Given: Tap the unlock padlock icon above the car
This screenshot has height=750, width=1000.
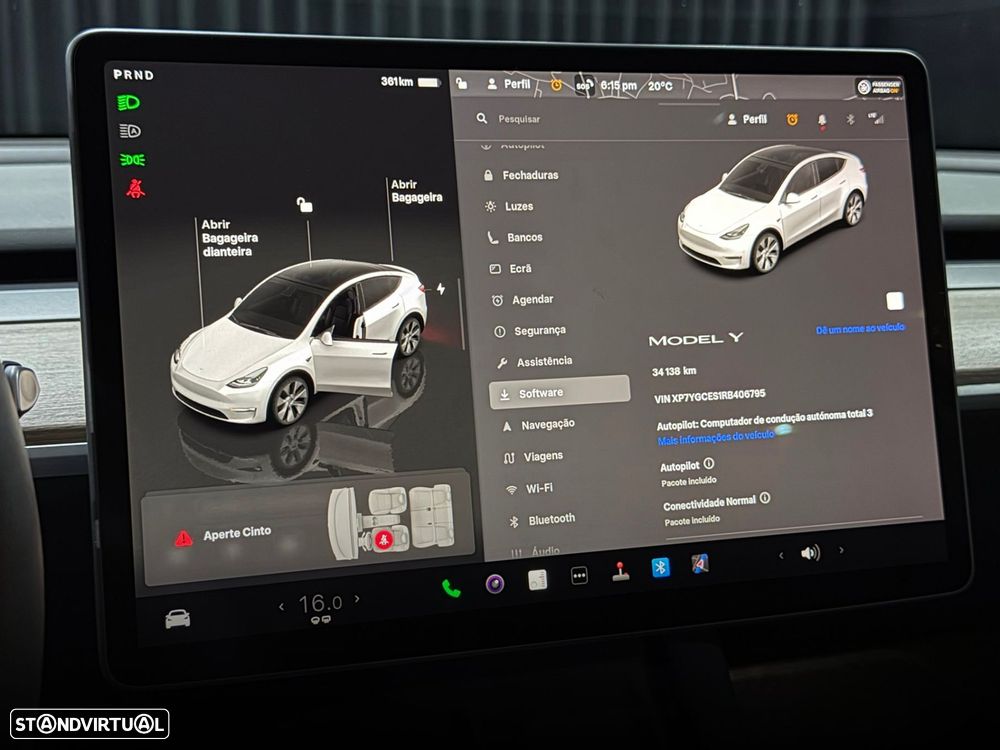Looking at the screenshot, I should (x=304, y=204).
